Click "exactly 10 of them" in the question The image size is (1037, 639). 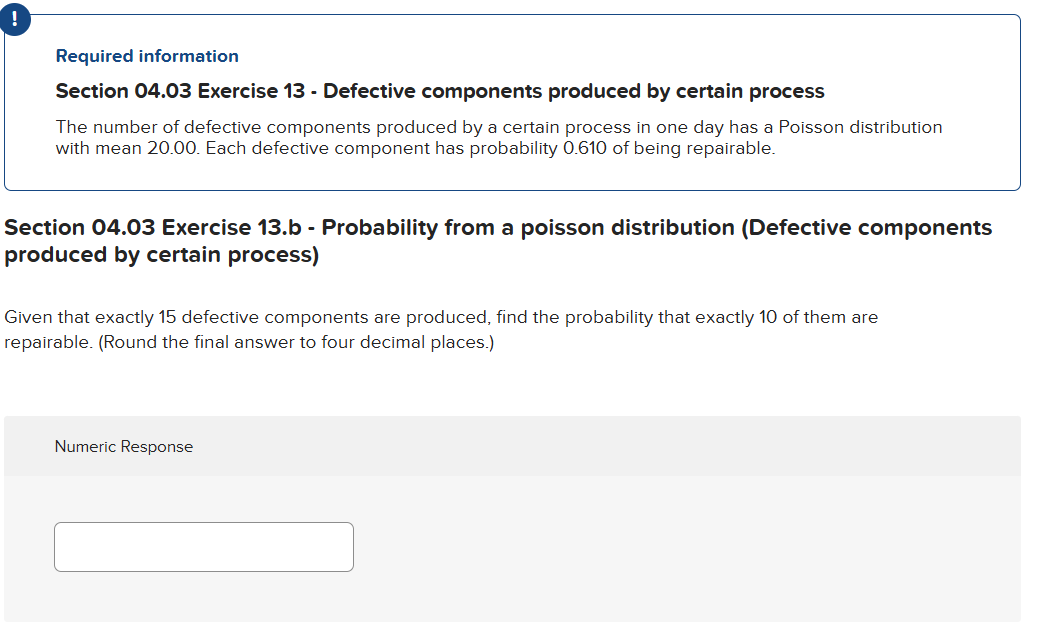tap(770, 318)
